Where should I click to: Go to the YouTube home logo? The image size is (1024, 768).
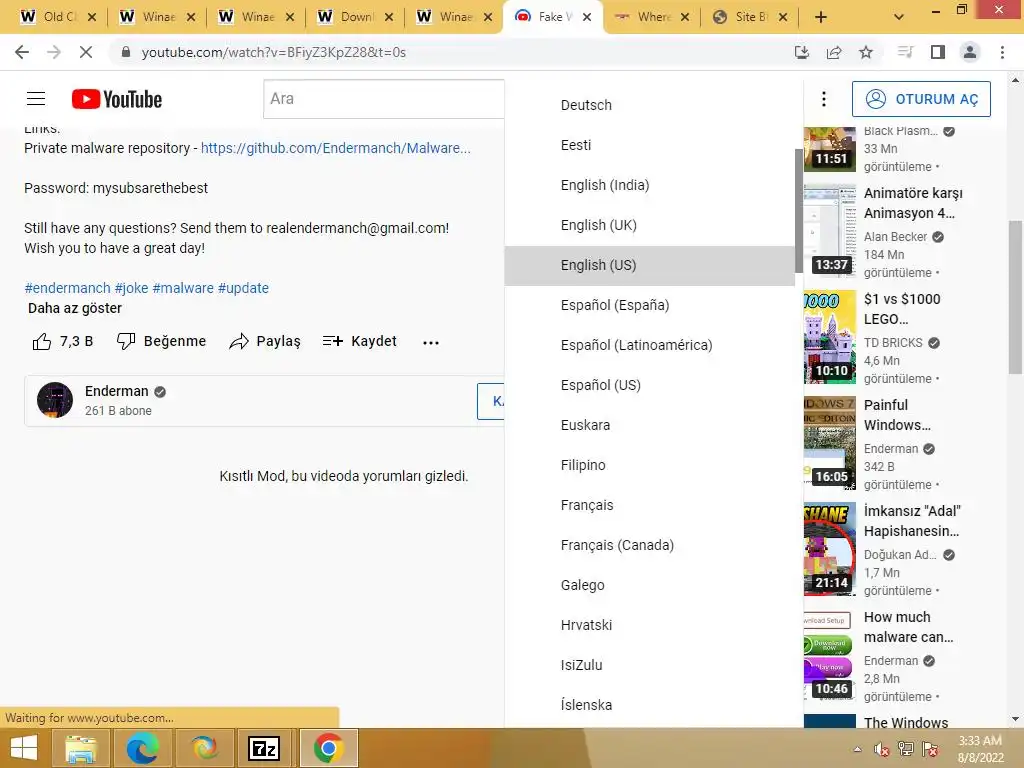117,99
